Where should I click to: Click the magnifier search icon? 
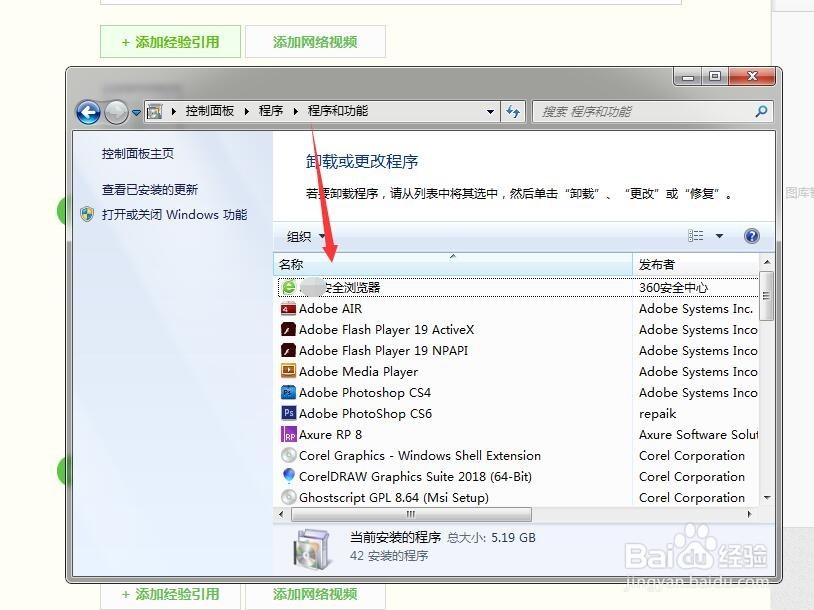click(x=762, y=111)
